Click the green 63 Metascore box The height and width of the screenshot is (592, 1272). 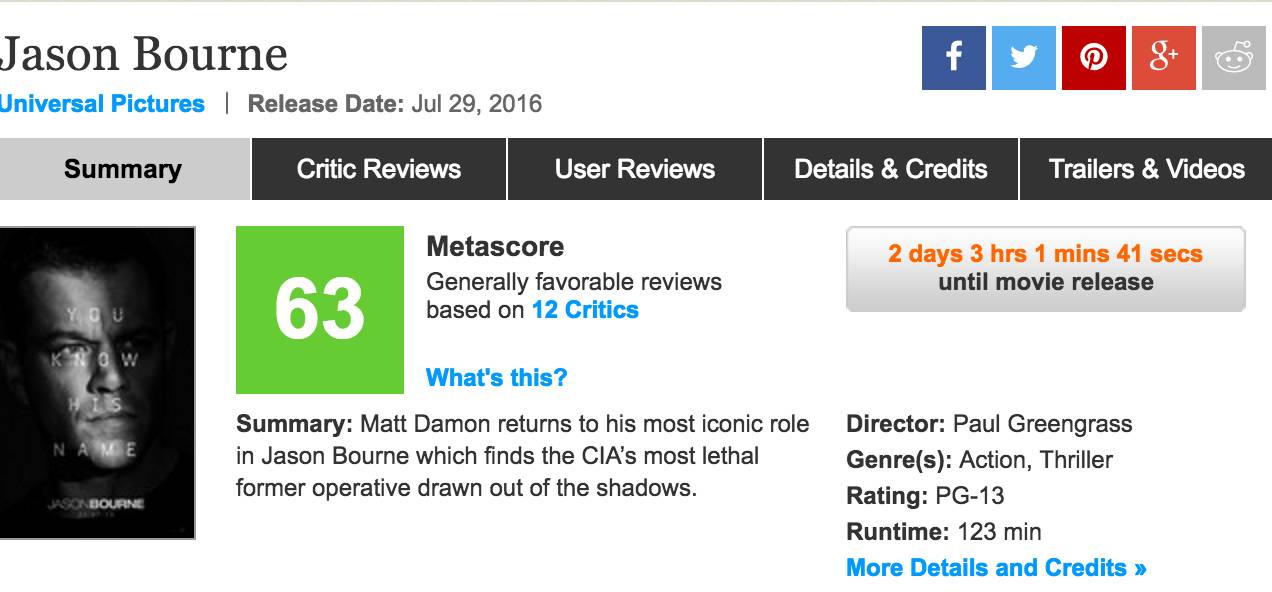[320, 310]
